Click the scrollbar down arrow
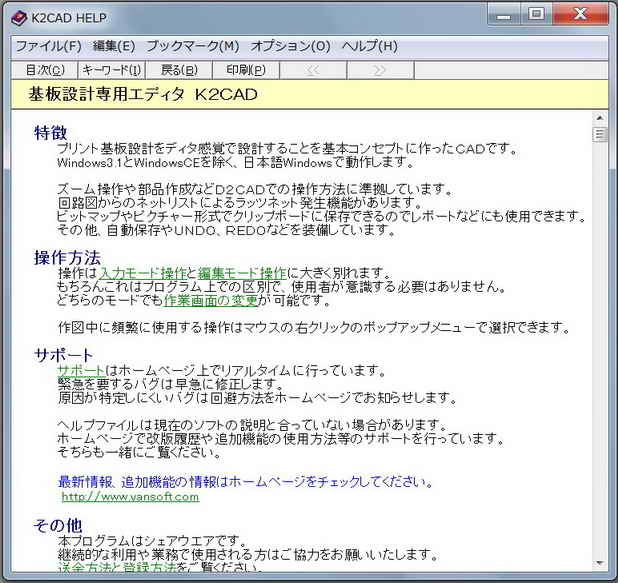This screenshot has height=583, width=618. coord(599,564)
